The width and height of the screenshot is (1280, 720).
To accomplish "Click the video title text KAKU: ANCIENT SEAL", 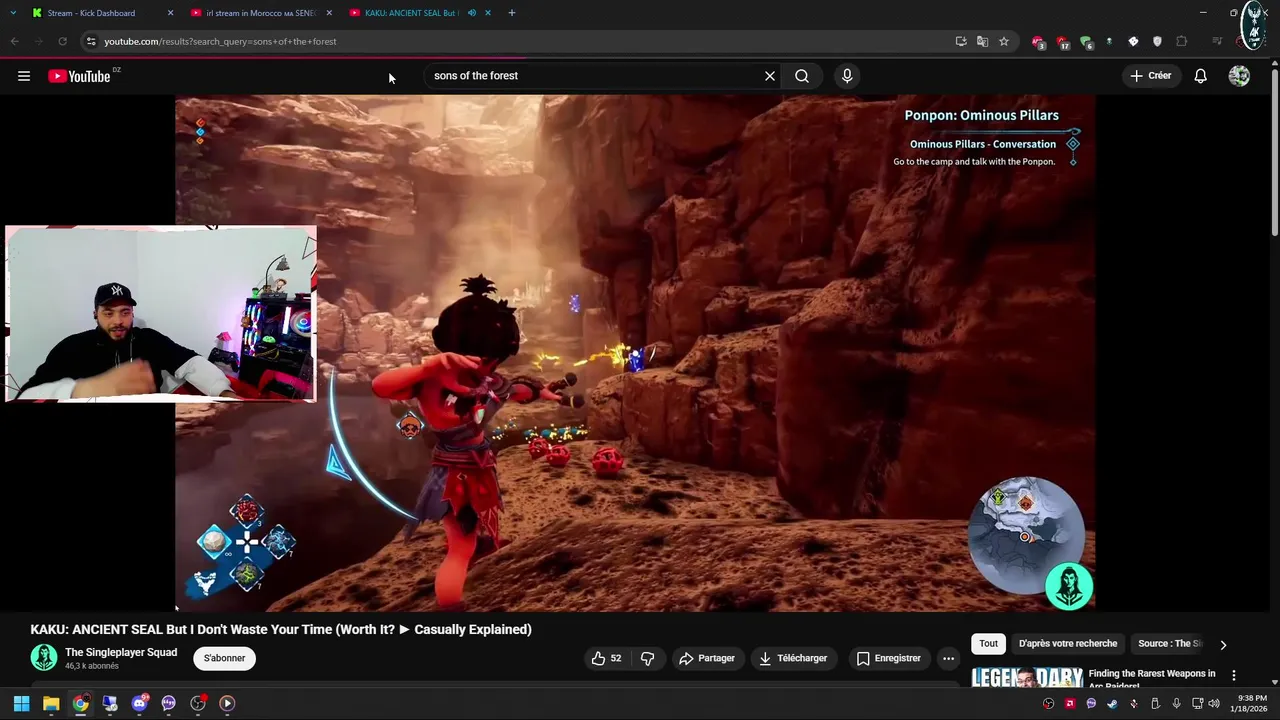I will pos(280,629).
